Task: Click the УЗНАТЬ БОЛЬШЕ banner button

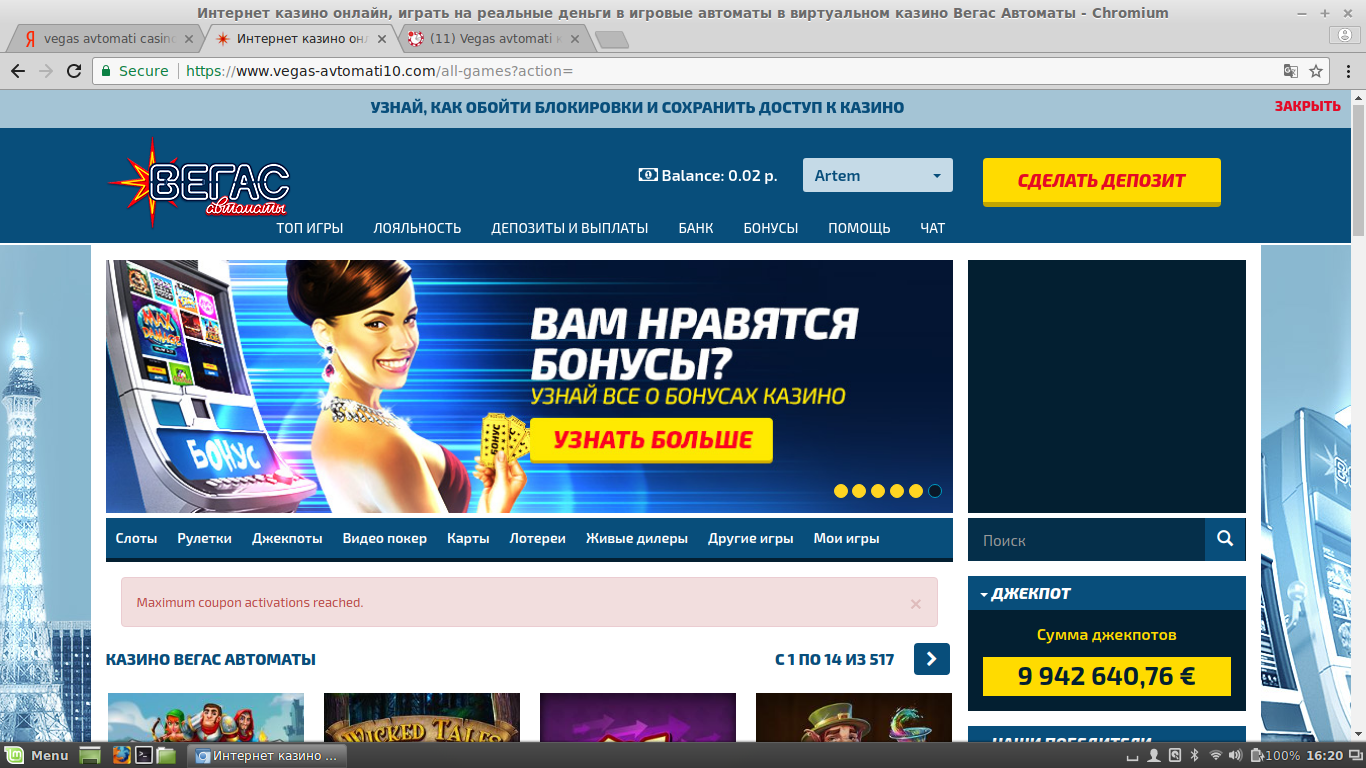Action: [x=652, y=440]
